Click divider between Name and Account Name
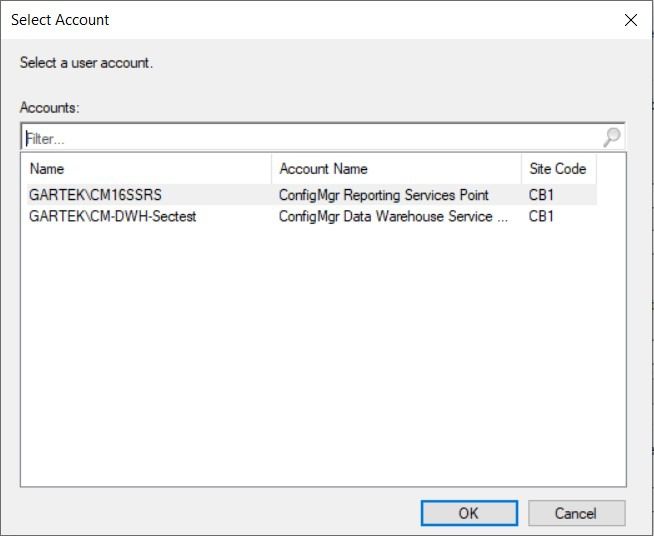The height and width of the screenshot is (536, 654). pyautogui.click(x=271, y=169)
